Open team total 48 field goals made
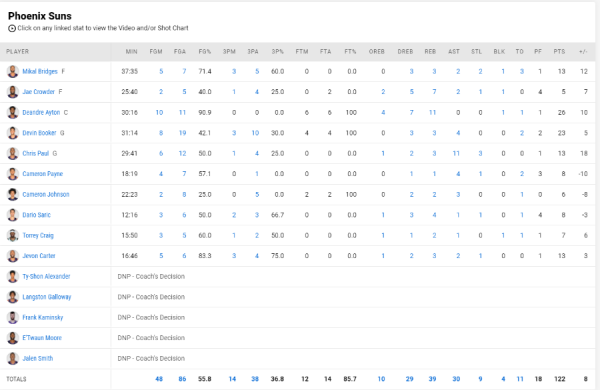The image size is (600, 390). [x=159, y=379]
